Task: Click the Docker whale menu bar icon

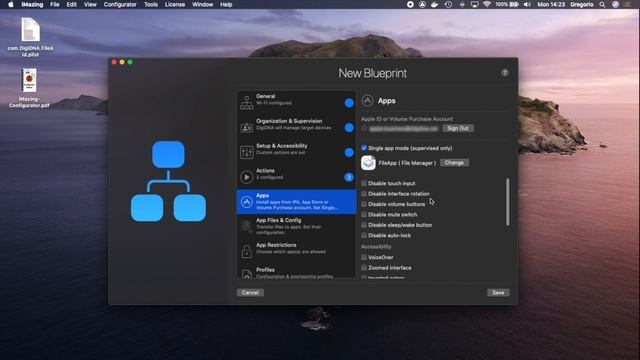Action: click(x=435, y=4)
